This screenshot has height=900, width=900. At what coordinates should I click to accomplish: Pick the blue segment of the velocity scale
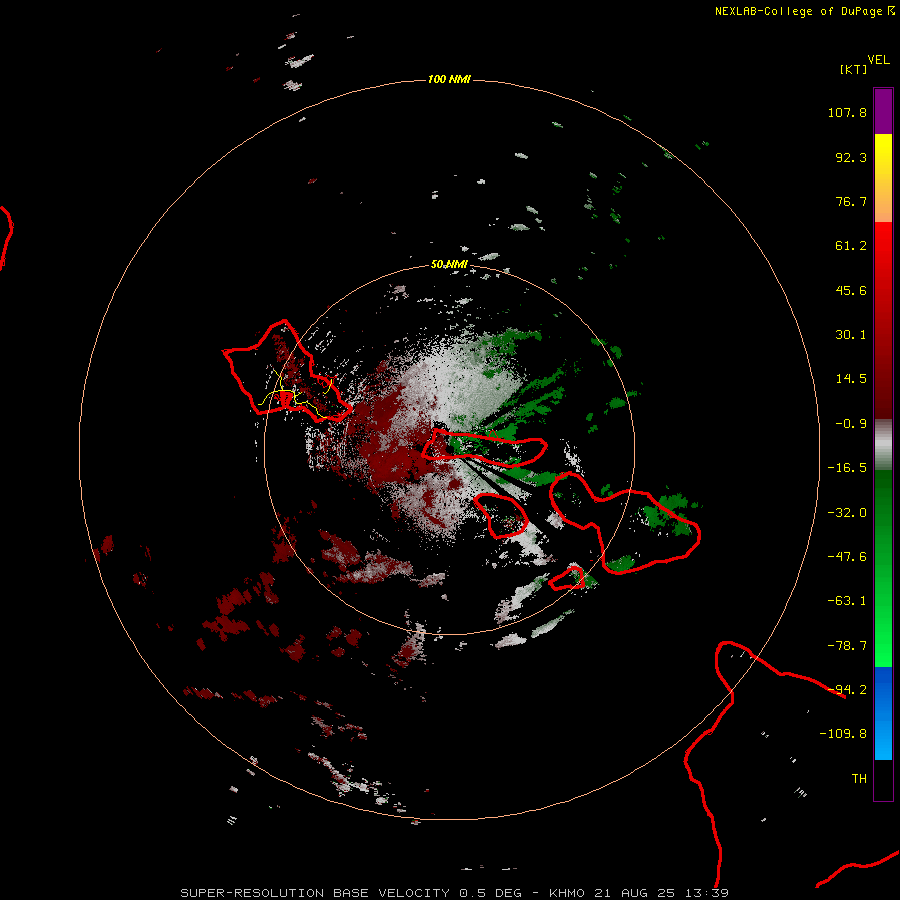[883, 713]
